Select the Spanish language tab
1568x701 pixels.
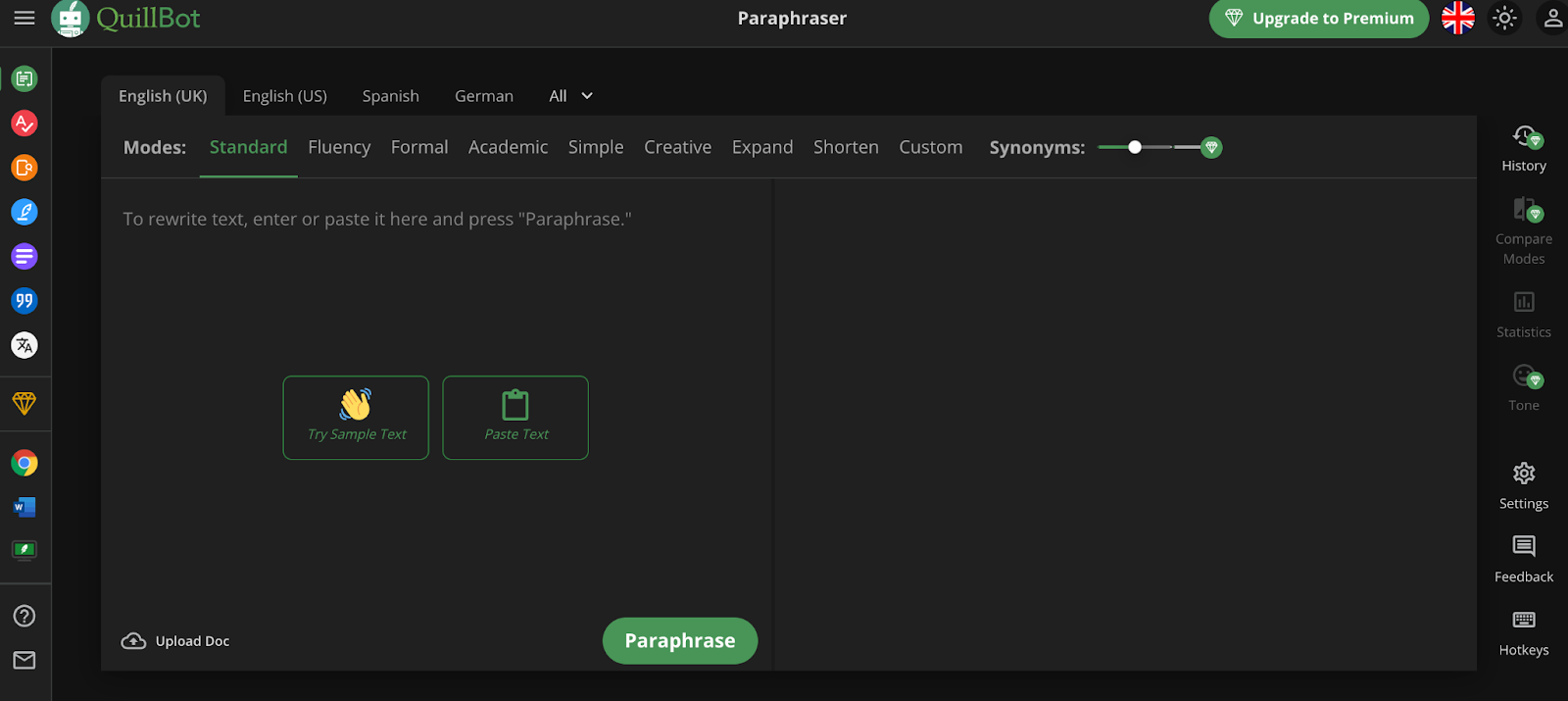[391, 96]
